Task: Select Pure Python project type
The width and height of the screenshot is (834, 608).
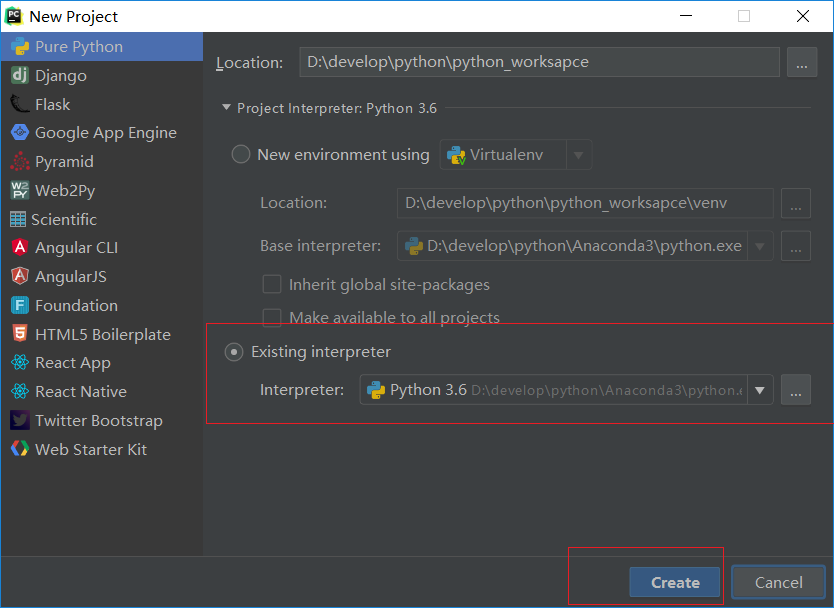Action: pos(78,47)
